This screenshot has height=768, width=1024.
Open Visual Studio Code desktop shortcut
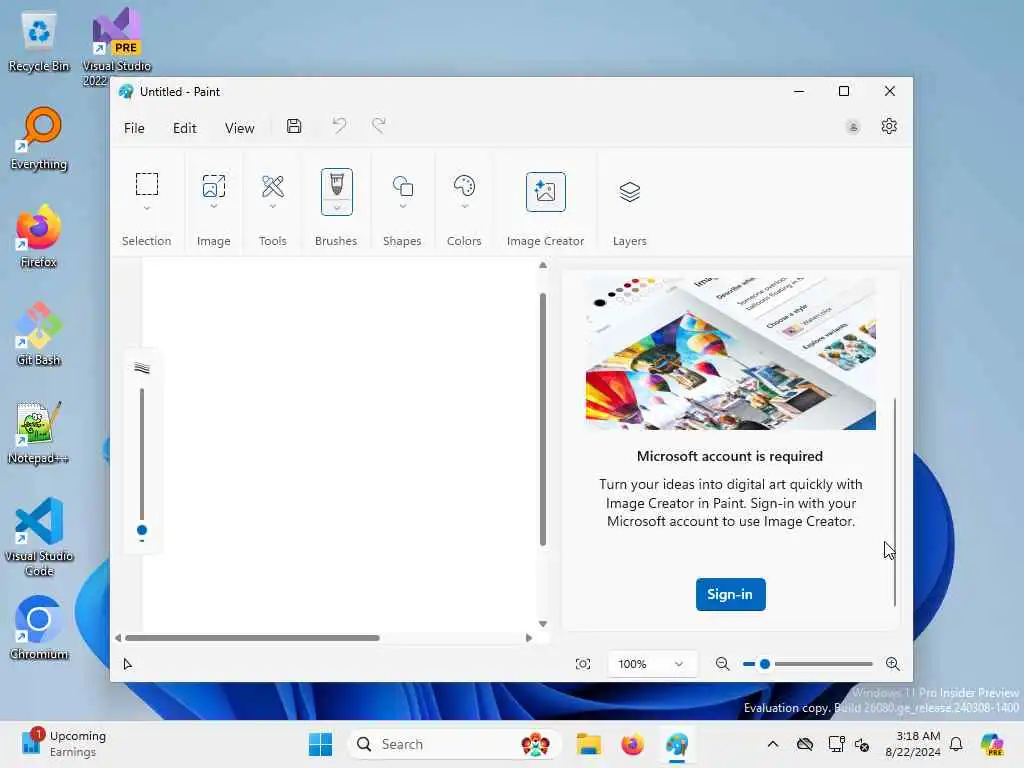pyautogui.click(x=39, y=537)
